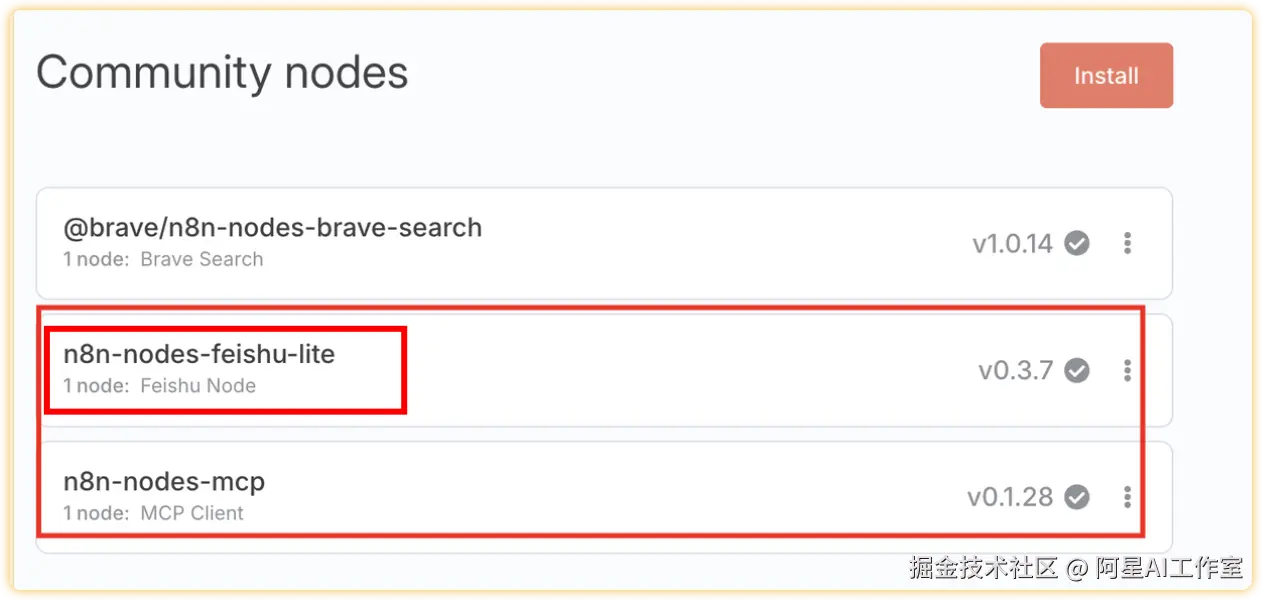Open three-dot menu for feishu-lite package
1262x600 pixels.
click(1127, 370)
